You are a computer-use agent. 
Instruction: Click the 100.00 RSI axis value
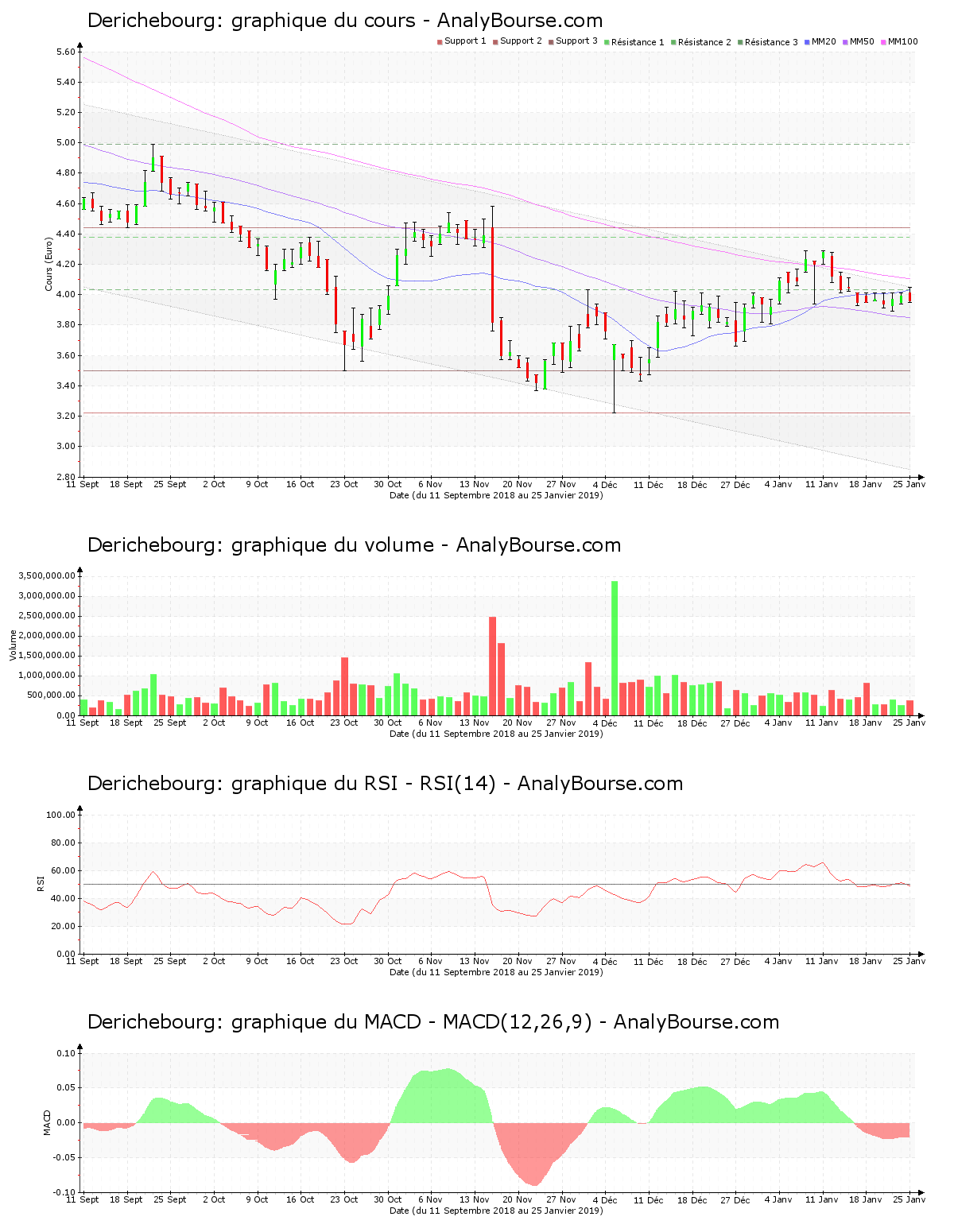pyautogui.click(x=61, y=815)
